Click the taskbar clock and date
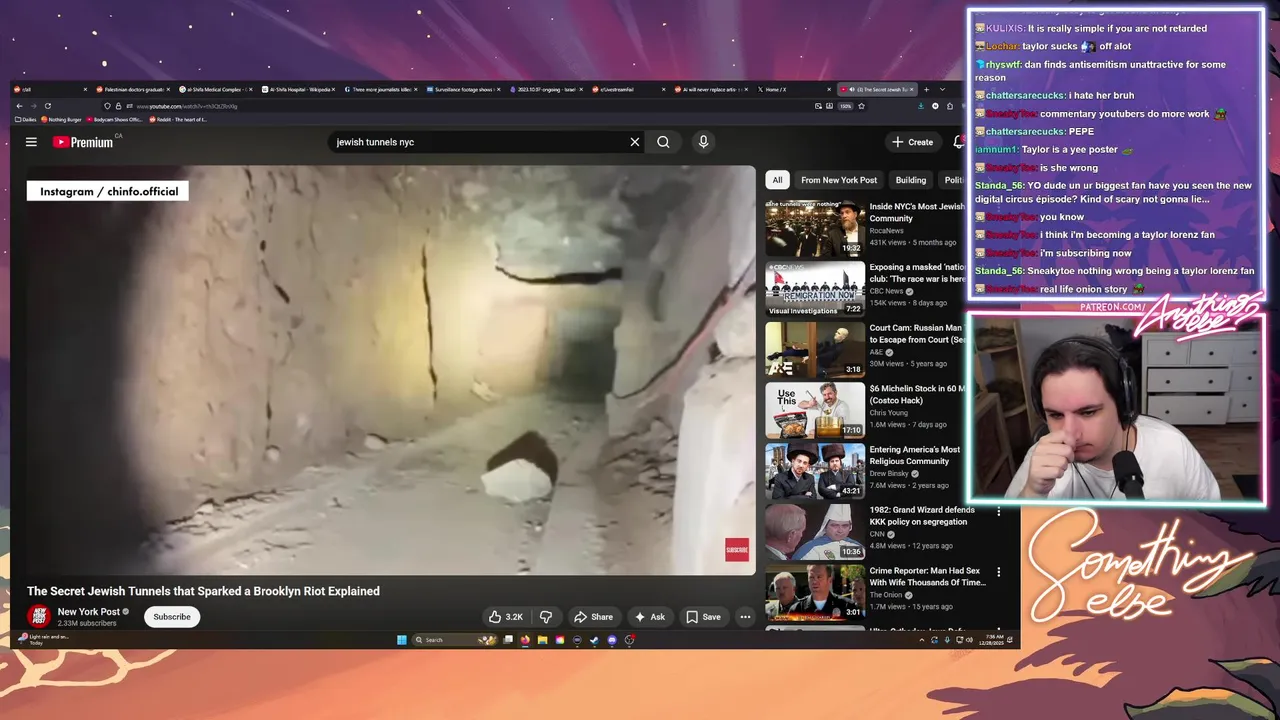1280x720 pixels. (991, 640)
